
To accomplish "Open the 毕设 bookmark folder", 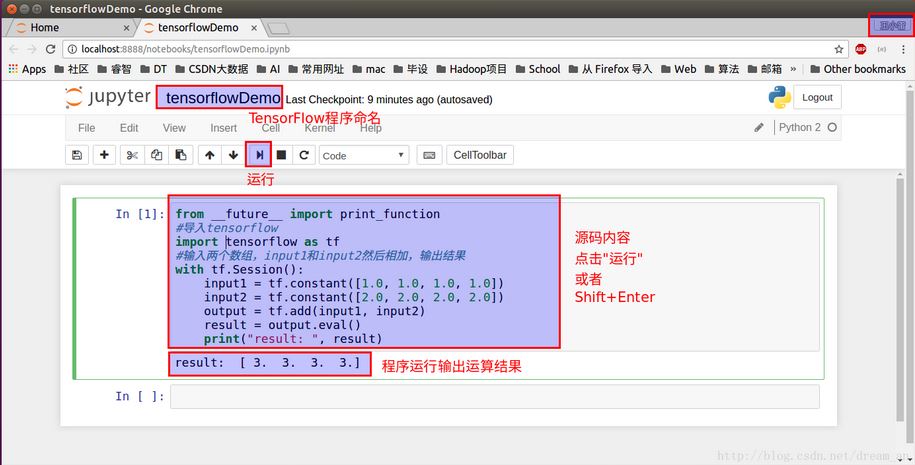I will [x=410, y=69].
